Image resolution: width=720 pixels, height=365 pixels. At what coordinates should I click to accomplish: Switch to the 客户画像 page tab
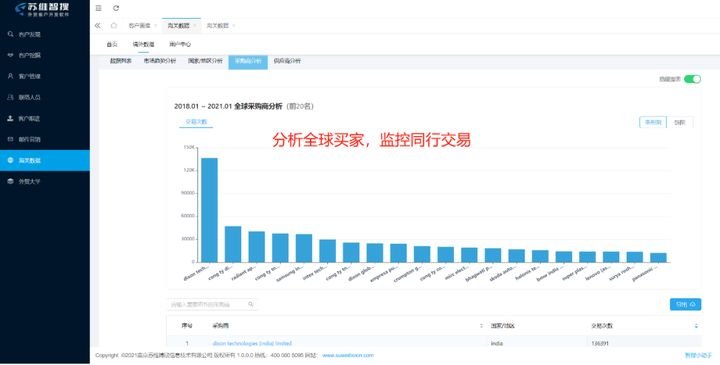tap(139, 26)
